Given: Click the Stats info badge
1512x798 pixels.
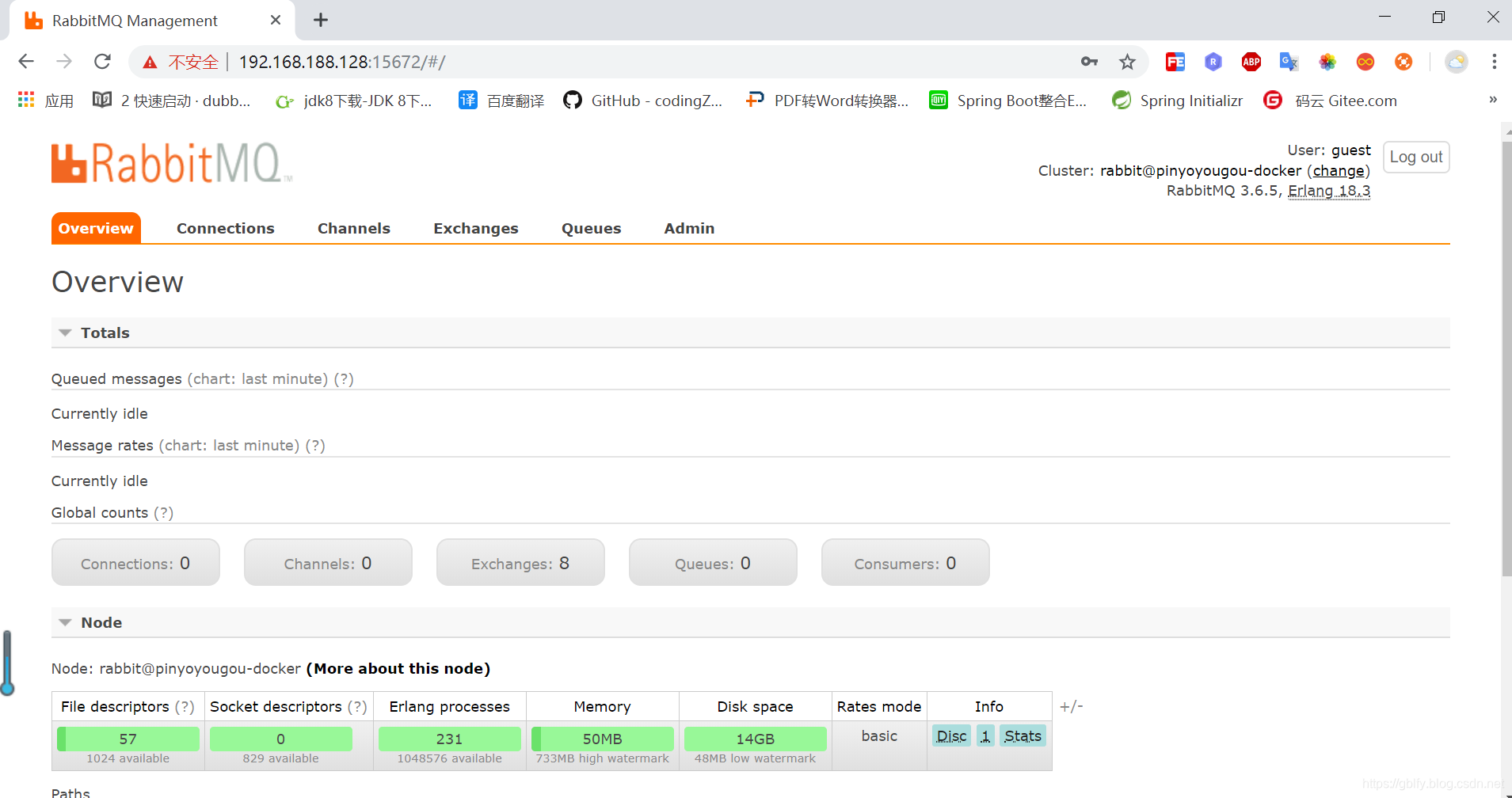Looking at the screenshot, I should point(1023,736).
